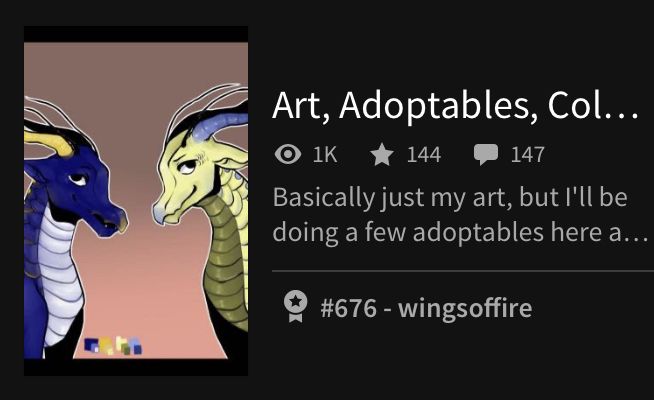Screen dimensions: 654x400
Task: Click the "doing a few adoptables" description line
Action: pyautogui.click(x=460, y=232)
